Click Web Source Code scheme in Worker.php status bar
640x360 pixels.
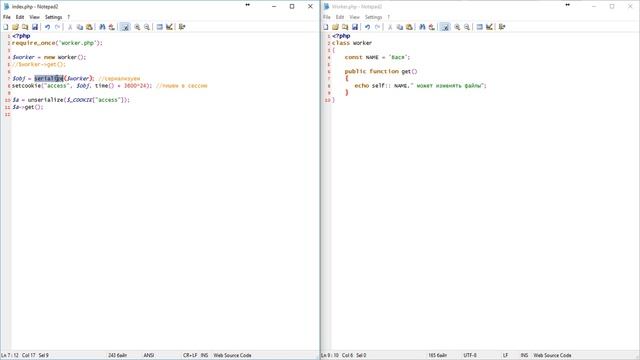click(552, 356)
